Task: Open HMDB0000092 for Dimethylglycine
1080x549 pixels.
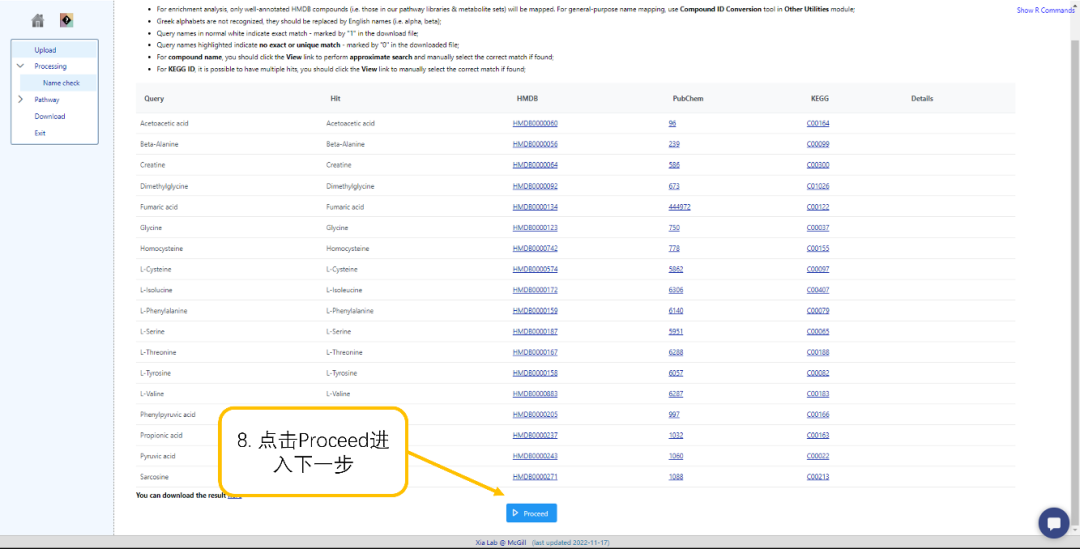Action: pyautogui.click(x=535, y=186)
